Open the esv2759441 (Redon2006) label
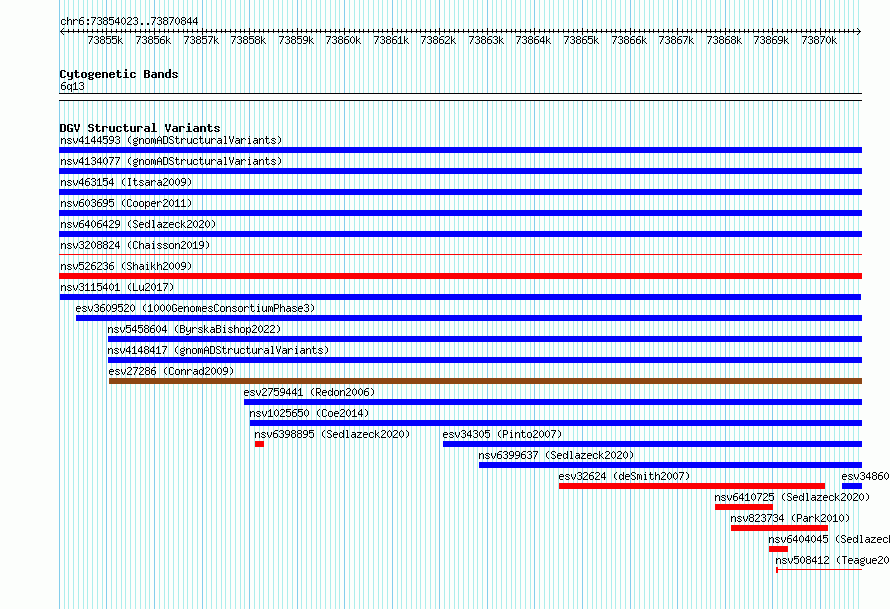 (x=309, y=392)
